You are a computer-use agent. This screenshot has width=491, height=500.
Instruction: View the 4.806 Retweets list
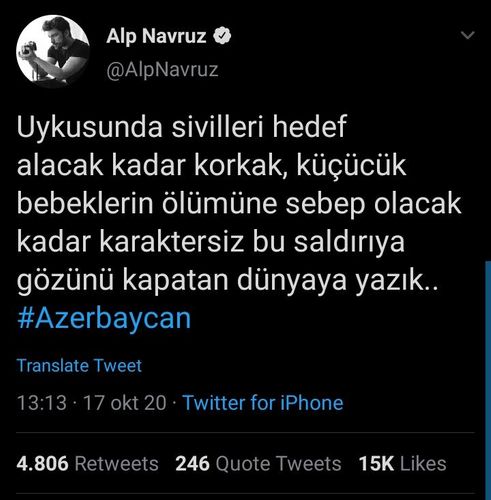[x=87, y=464]
